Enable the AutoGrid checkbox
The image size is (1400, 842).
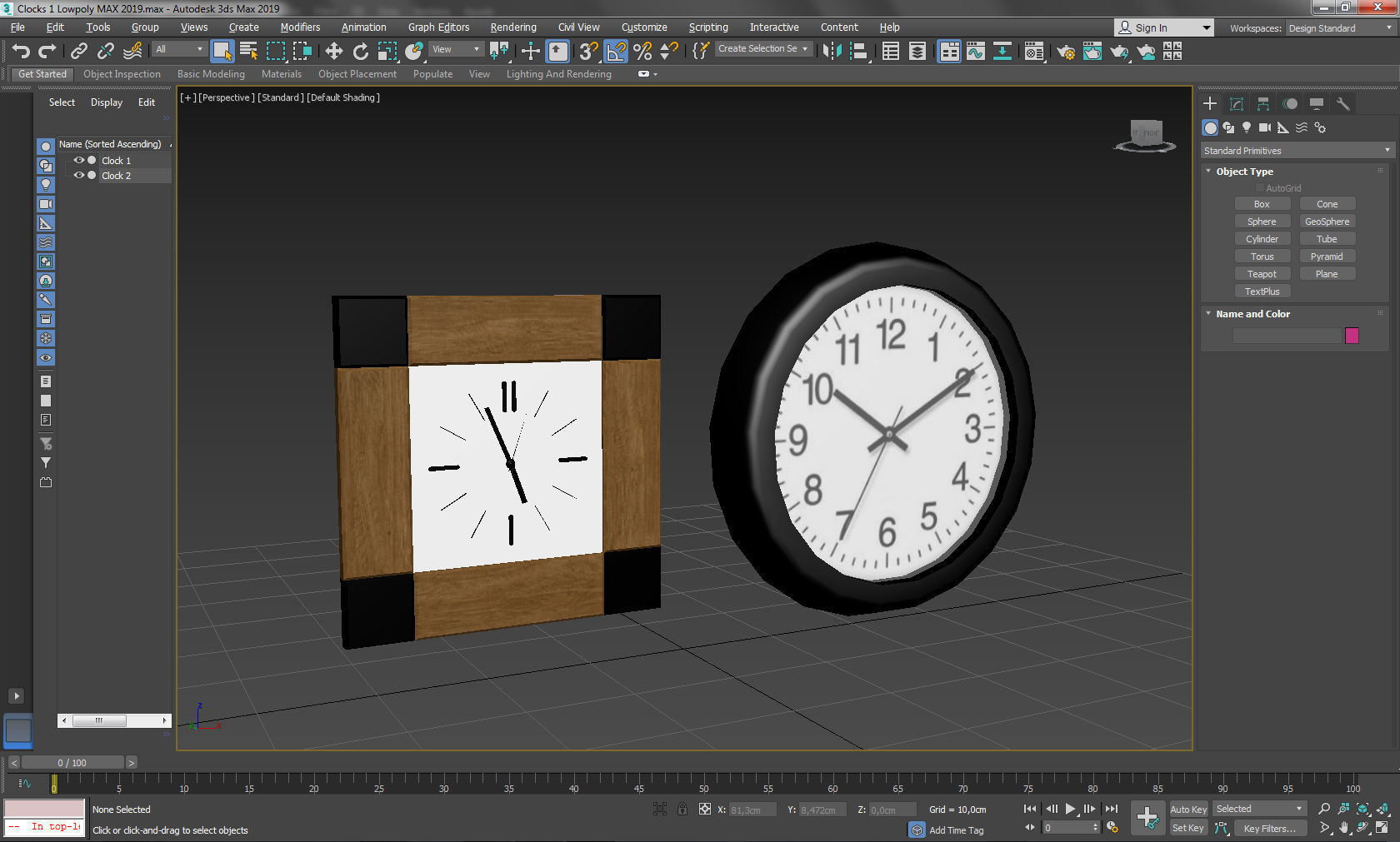[x=1260, y=187]
